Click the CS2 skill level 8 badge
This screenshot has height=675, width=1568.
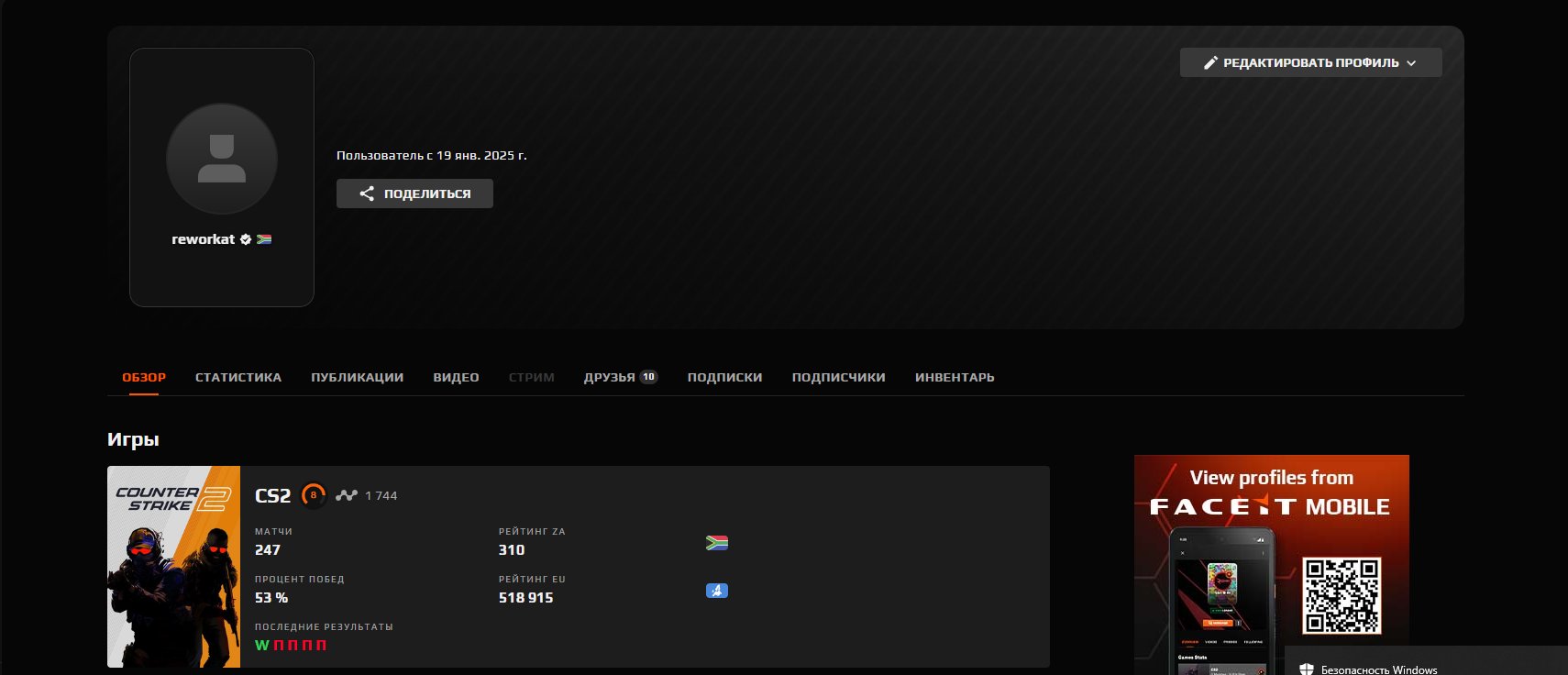(x=314, y=495)
